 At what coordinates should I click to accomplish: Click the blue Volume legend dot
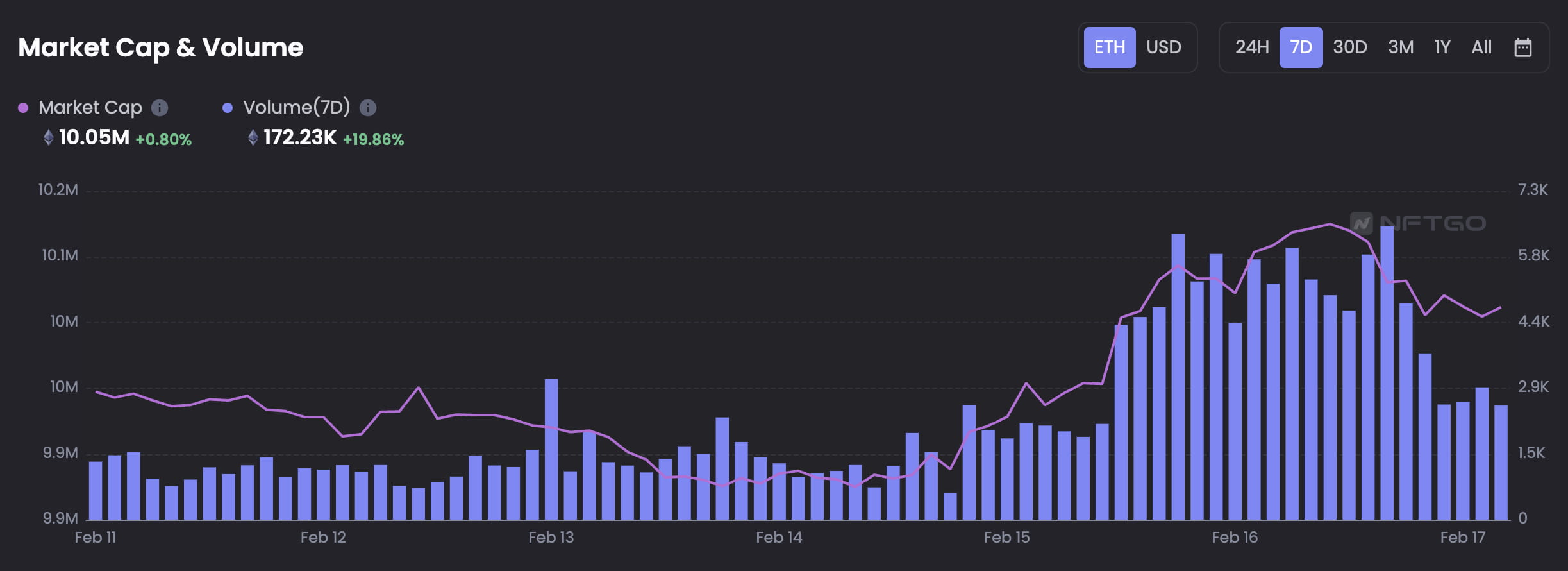coord(228,108)
